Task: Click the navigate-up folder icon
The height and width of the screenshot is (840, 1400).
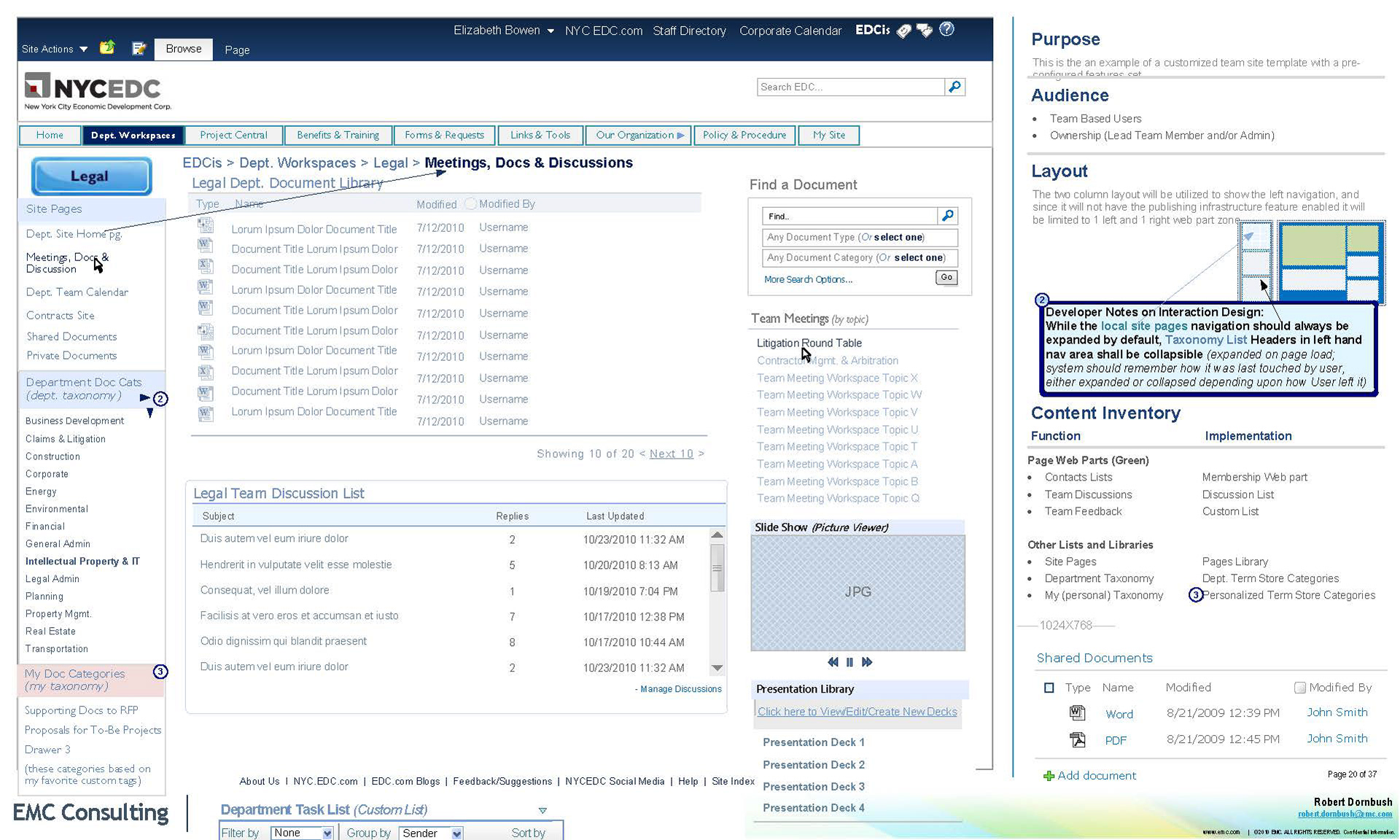Action: [107, 48]
